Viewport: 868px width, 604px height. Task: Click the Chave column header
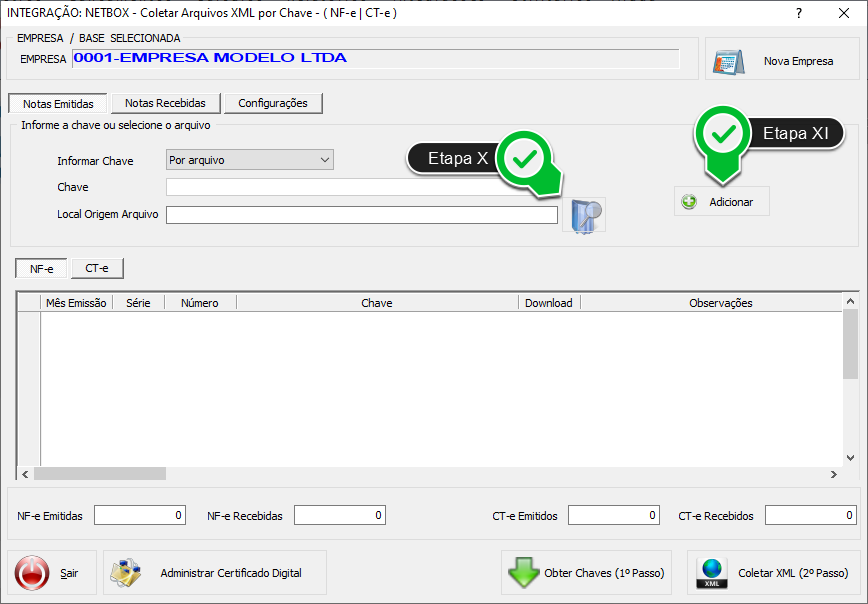pyautogui.click(x=377, y=303)
